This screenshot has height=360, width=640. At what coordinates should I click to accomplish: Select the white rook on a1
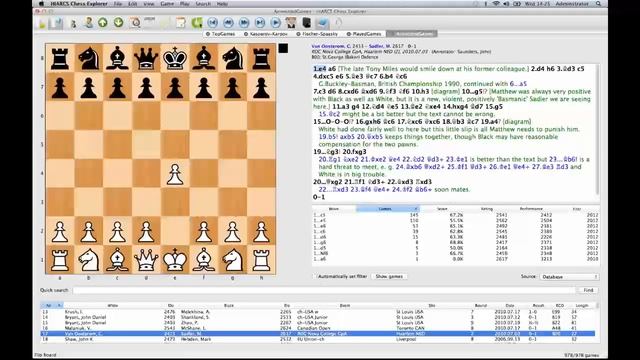coord(60,260)
